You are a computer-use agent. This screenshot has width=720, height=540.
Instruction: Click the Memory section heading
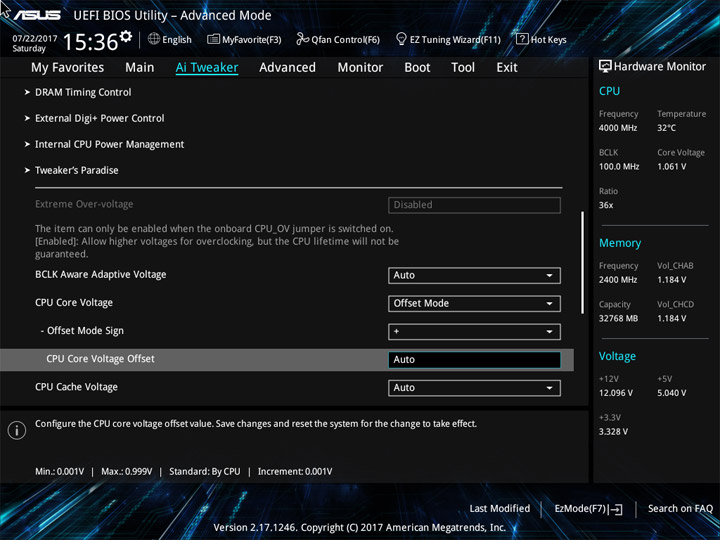619,243
